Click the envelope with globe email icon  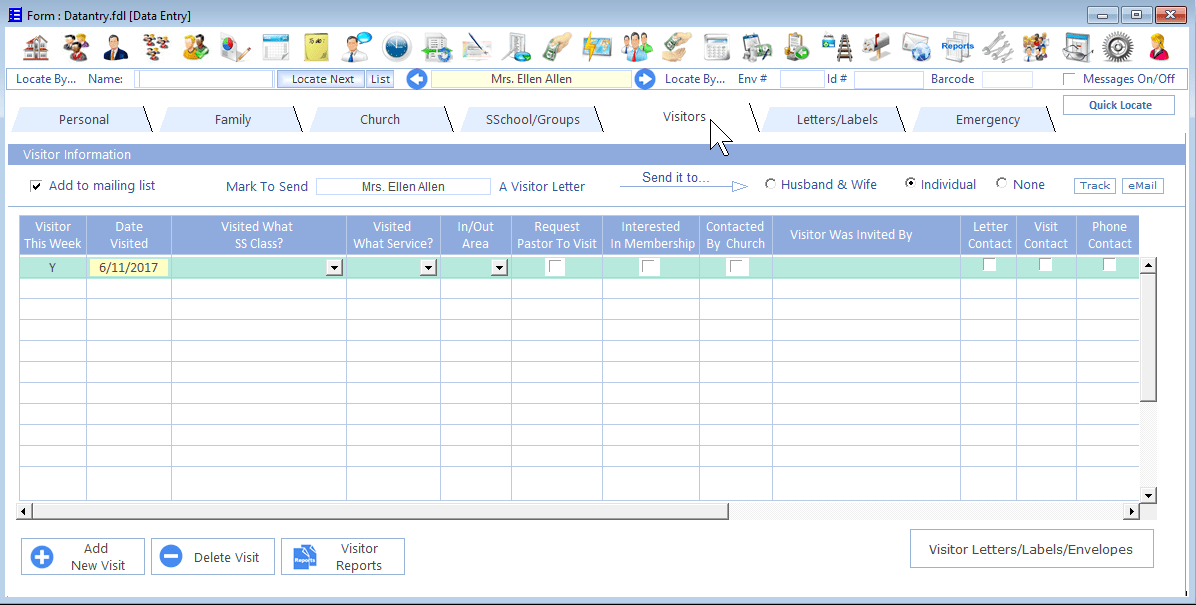(x=917, y=47)
